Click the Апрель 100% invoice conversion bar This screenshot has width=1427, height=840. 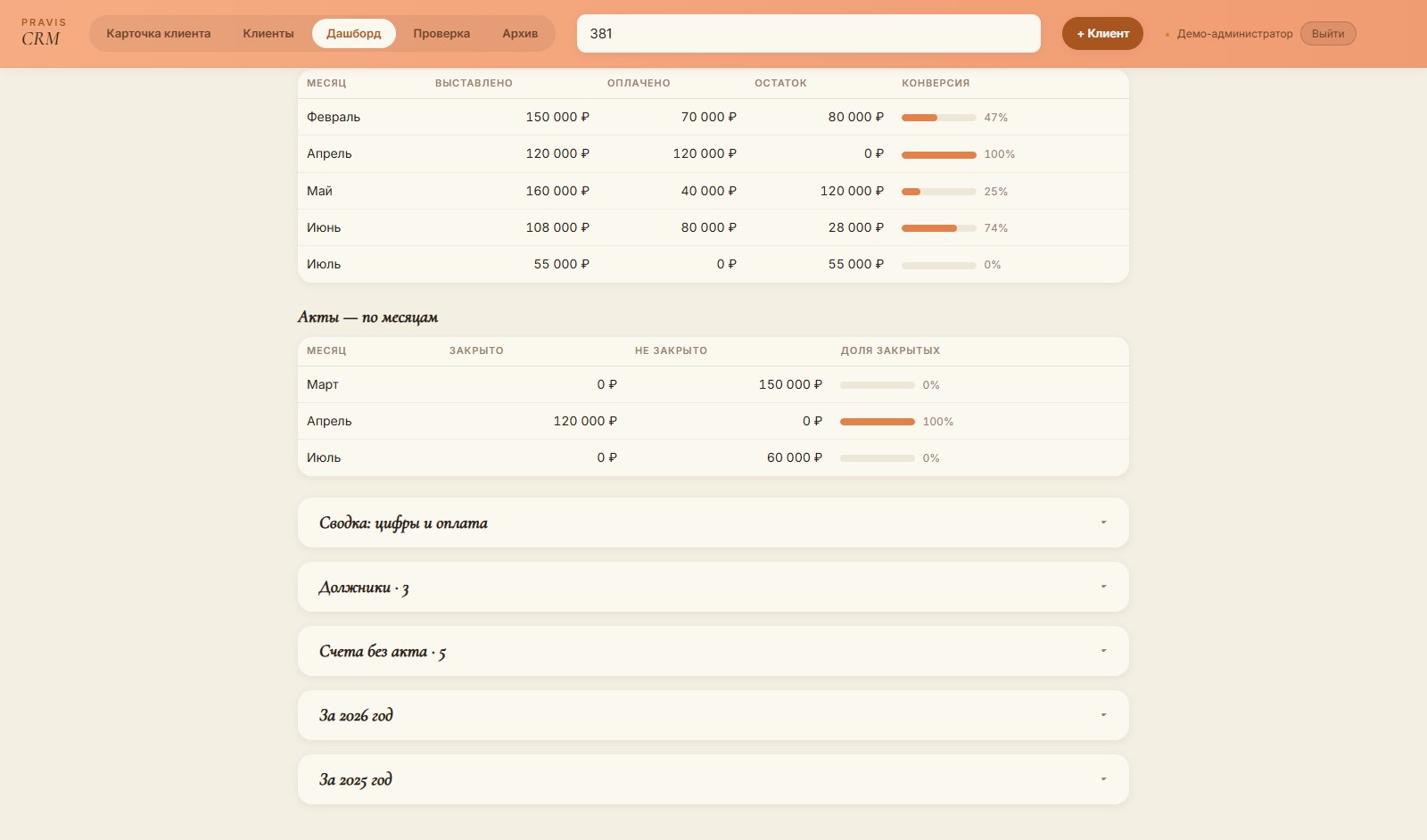pyautogui.click(x=939, y=154)
